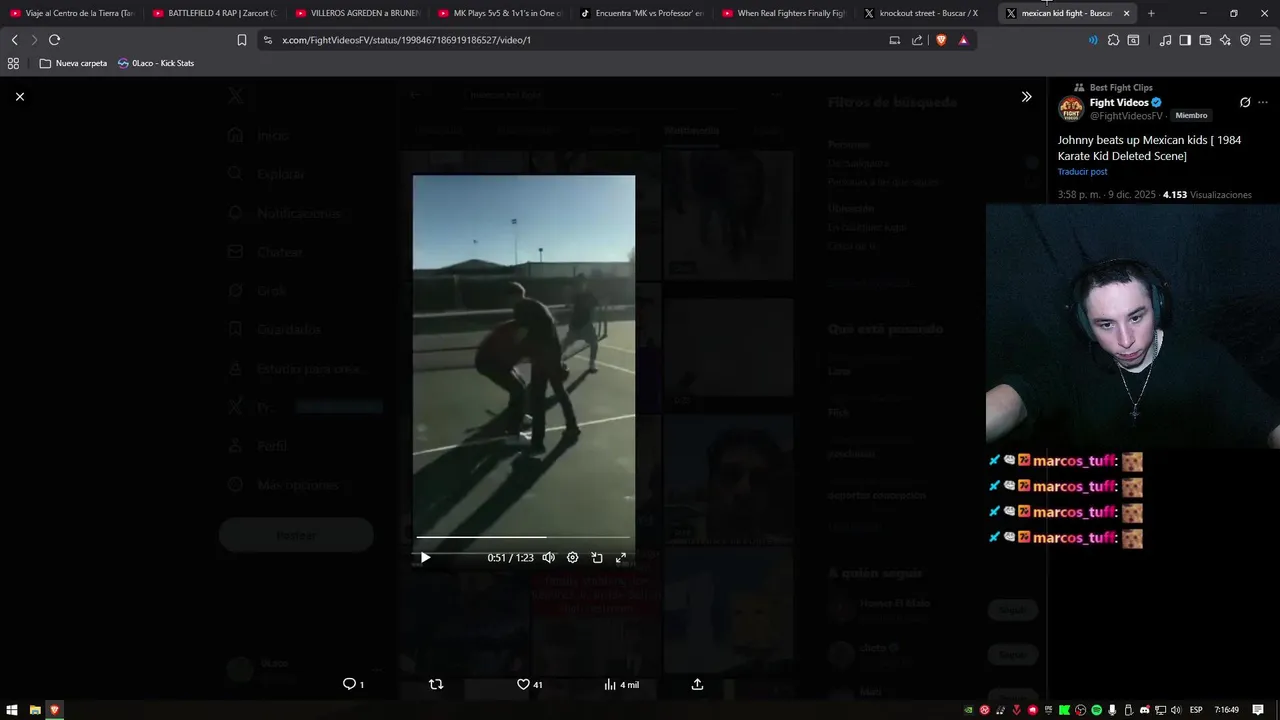The image size is (1280, 720).
Task: Open Nueva carpeta bookmarks folder
Action: (x=73, y=63)
